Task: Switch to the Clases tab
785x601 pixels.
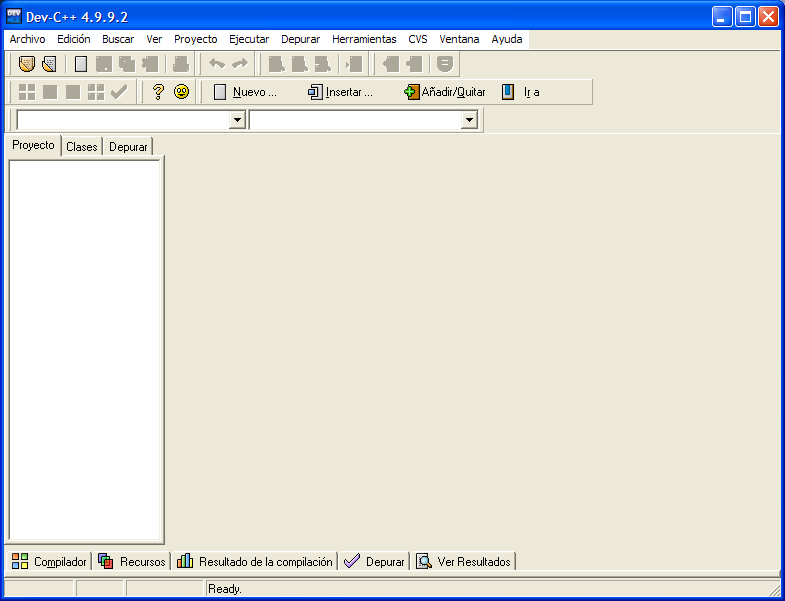Action: pyautogui.click(x=82, y=147)
